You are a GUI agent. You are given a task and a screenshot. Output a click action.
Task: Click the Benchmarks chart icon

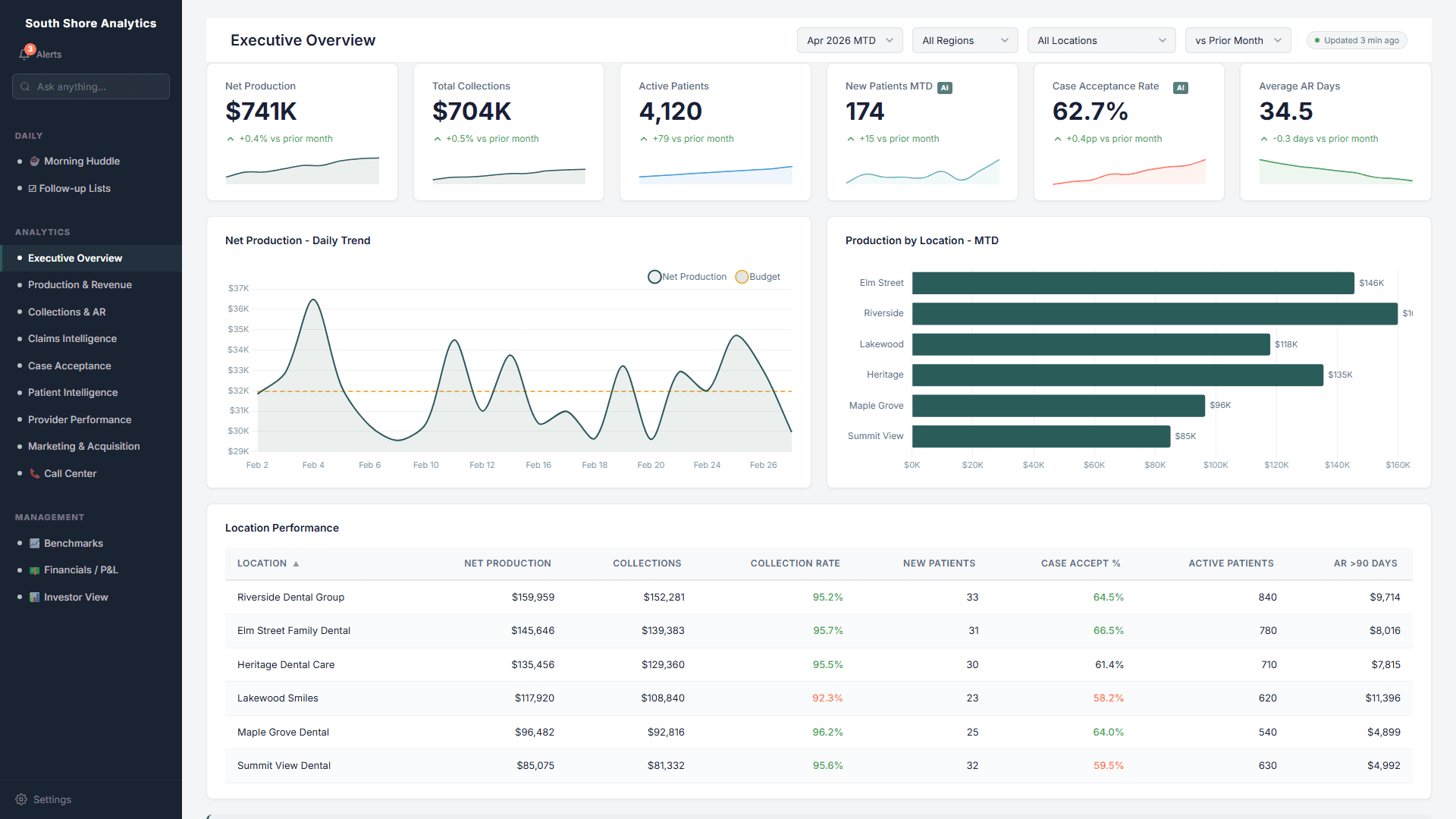pos(34,544)
